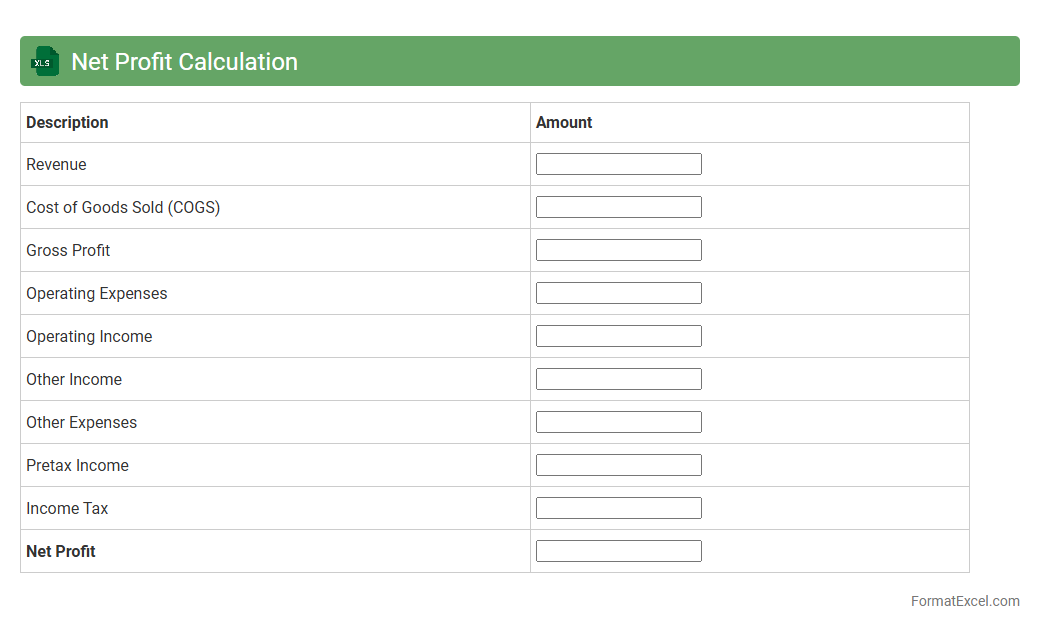The height and width of the screenshot is (630, 1040).
Task: Click the Pretax Income row label
Action: click(77, 465)
